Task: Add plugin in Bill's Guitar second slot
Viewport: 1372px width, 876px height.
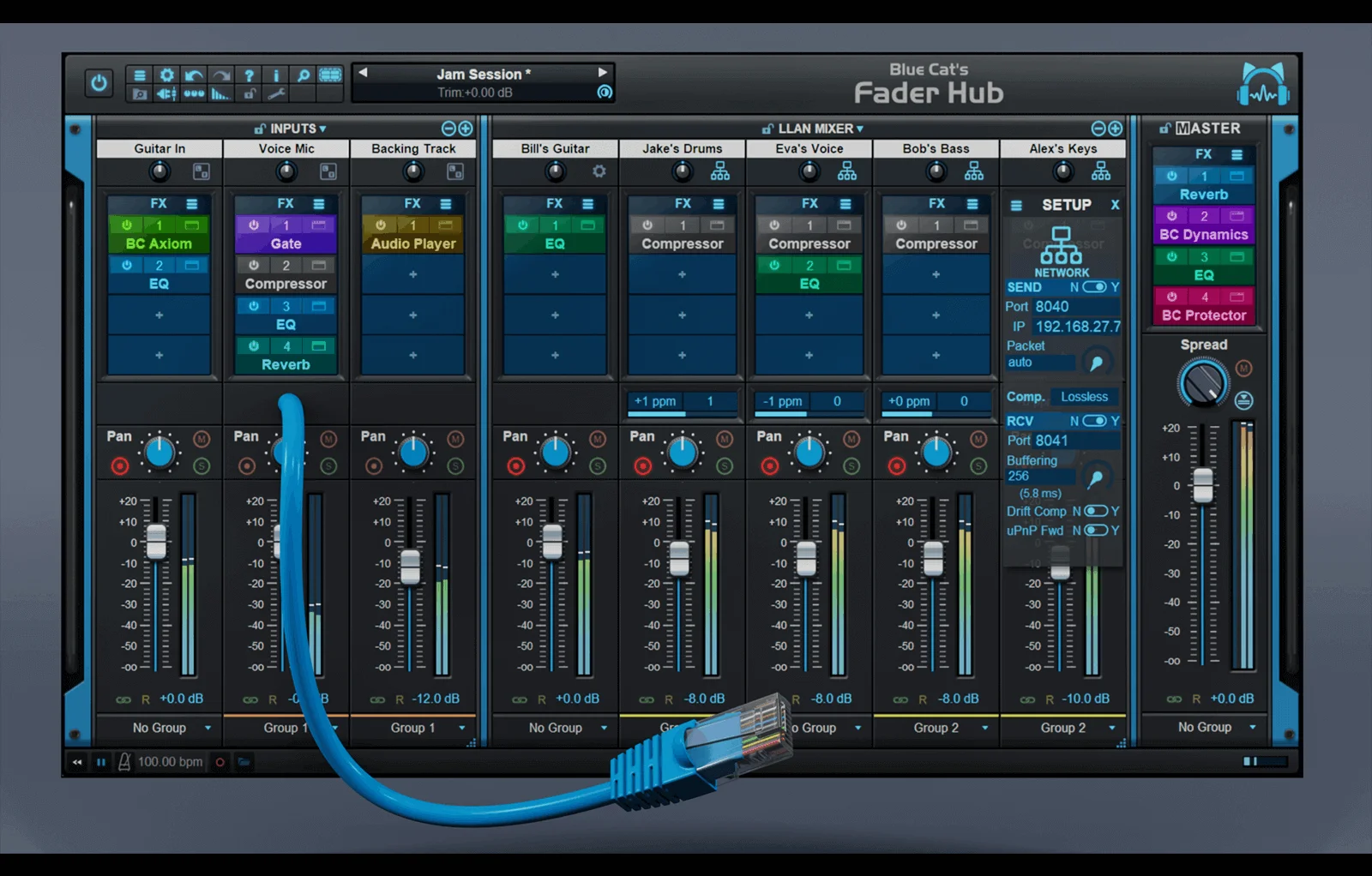Action: (x=555, y=274)
